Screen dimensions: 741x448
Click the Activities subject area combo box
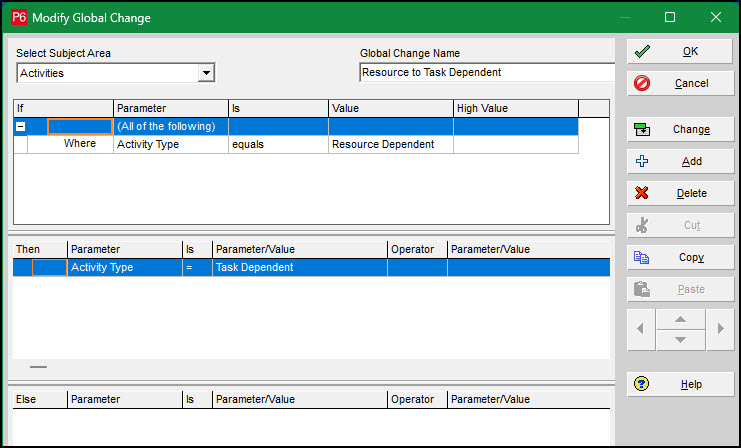coord(116,73)
